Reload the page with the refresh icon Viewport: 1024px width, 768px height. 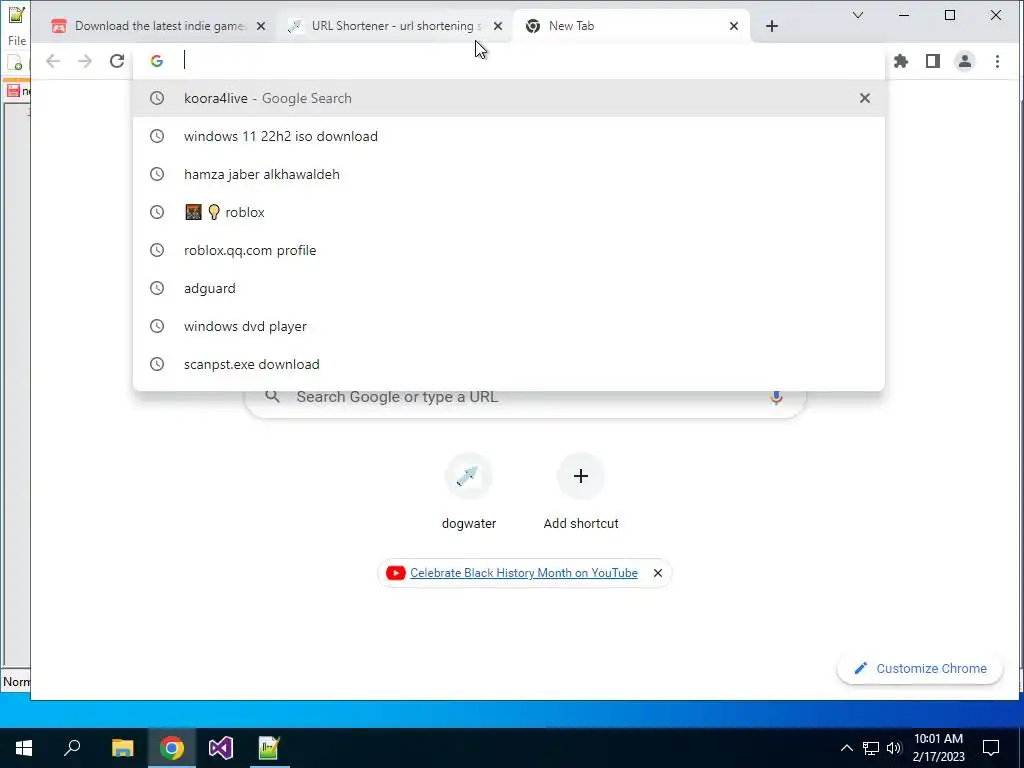click(117, 61)
